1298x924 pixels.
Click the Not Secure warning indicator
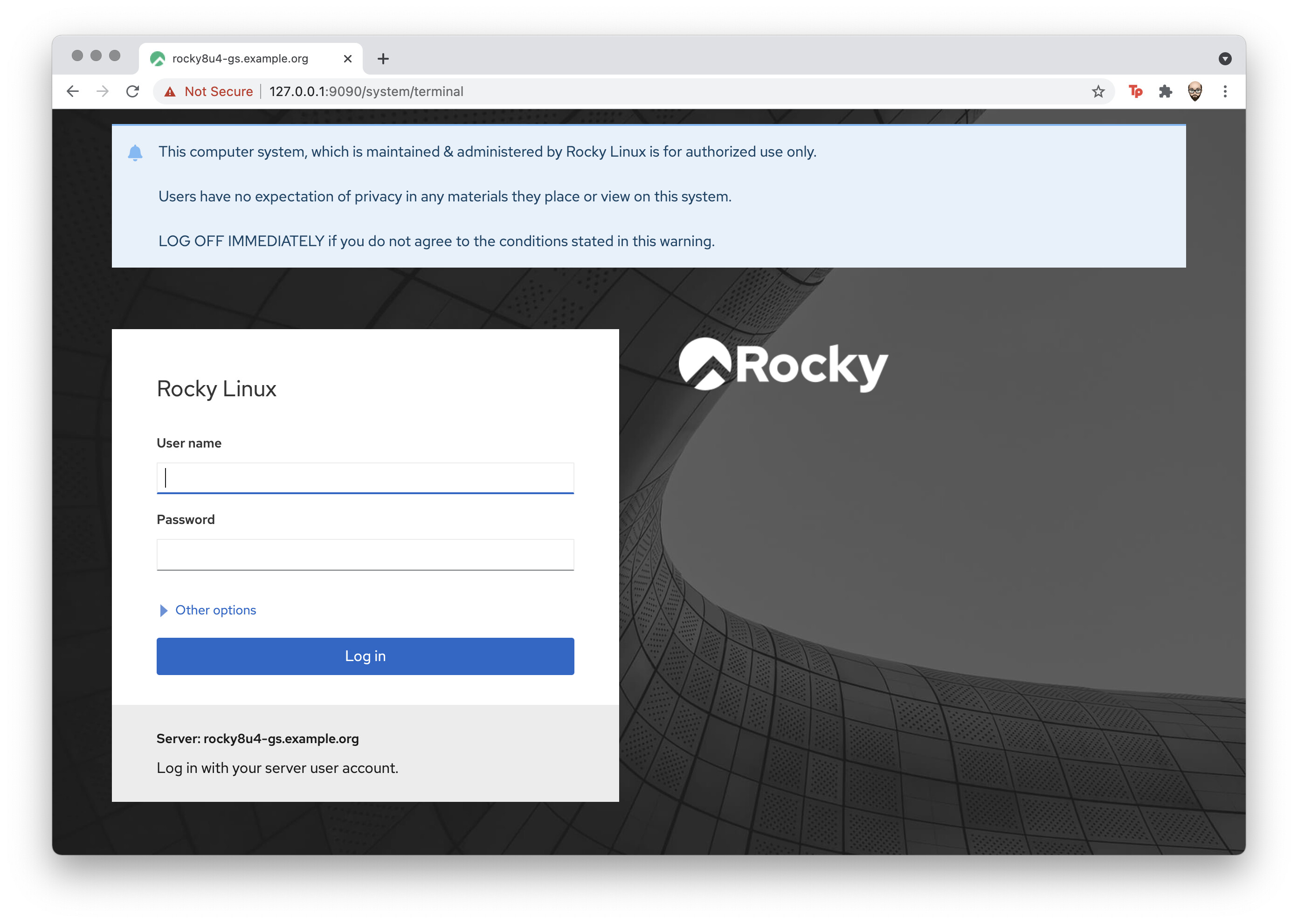208,91
